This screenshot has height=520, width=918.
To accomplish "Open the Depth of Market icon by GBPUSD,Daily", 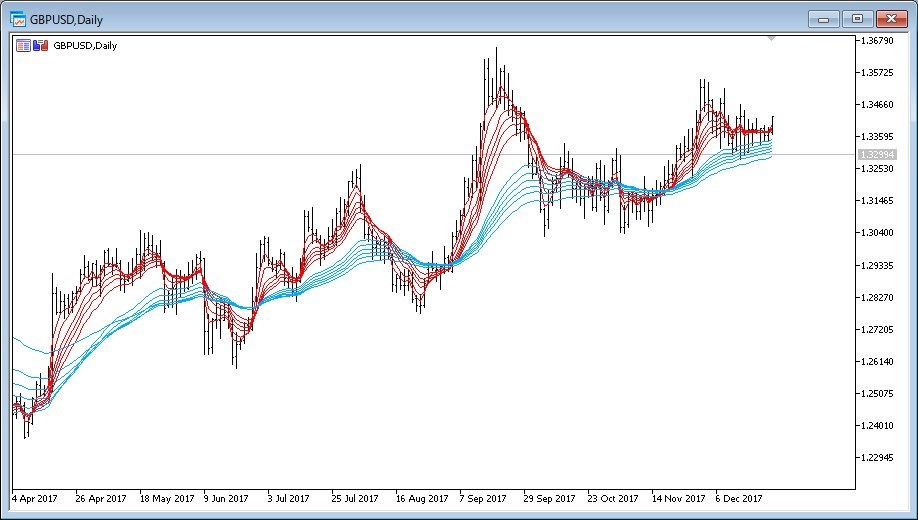I will (23, 46).
